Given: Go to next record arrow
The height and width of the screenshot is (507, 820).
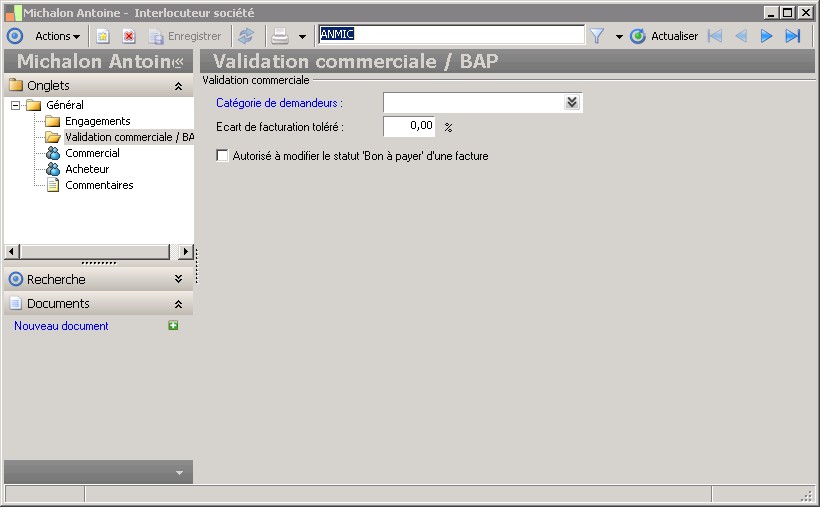Looking at the screenshot, I should [766, 36].
